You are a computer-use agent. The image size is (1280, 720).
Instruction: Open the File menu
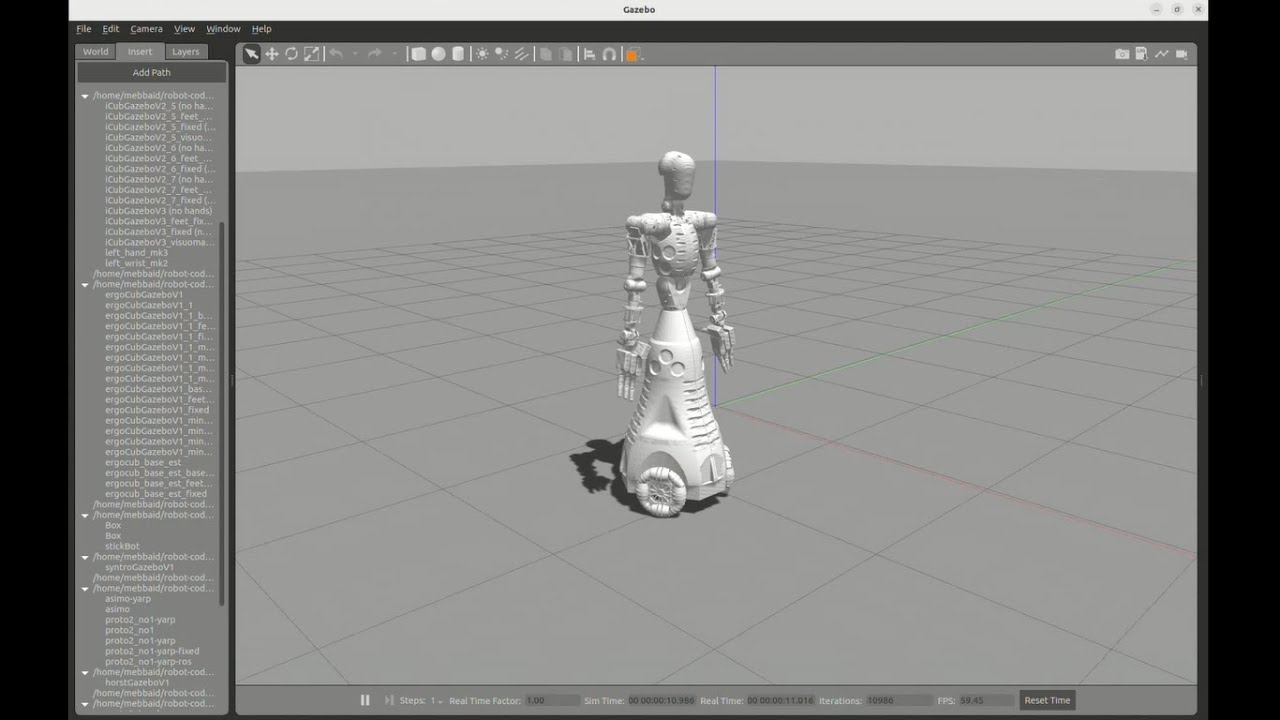84,29
